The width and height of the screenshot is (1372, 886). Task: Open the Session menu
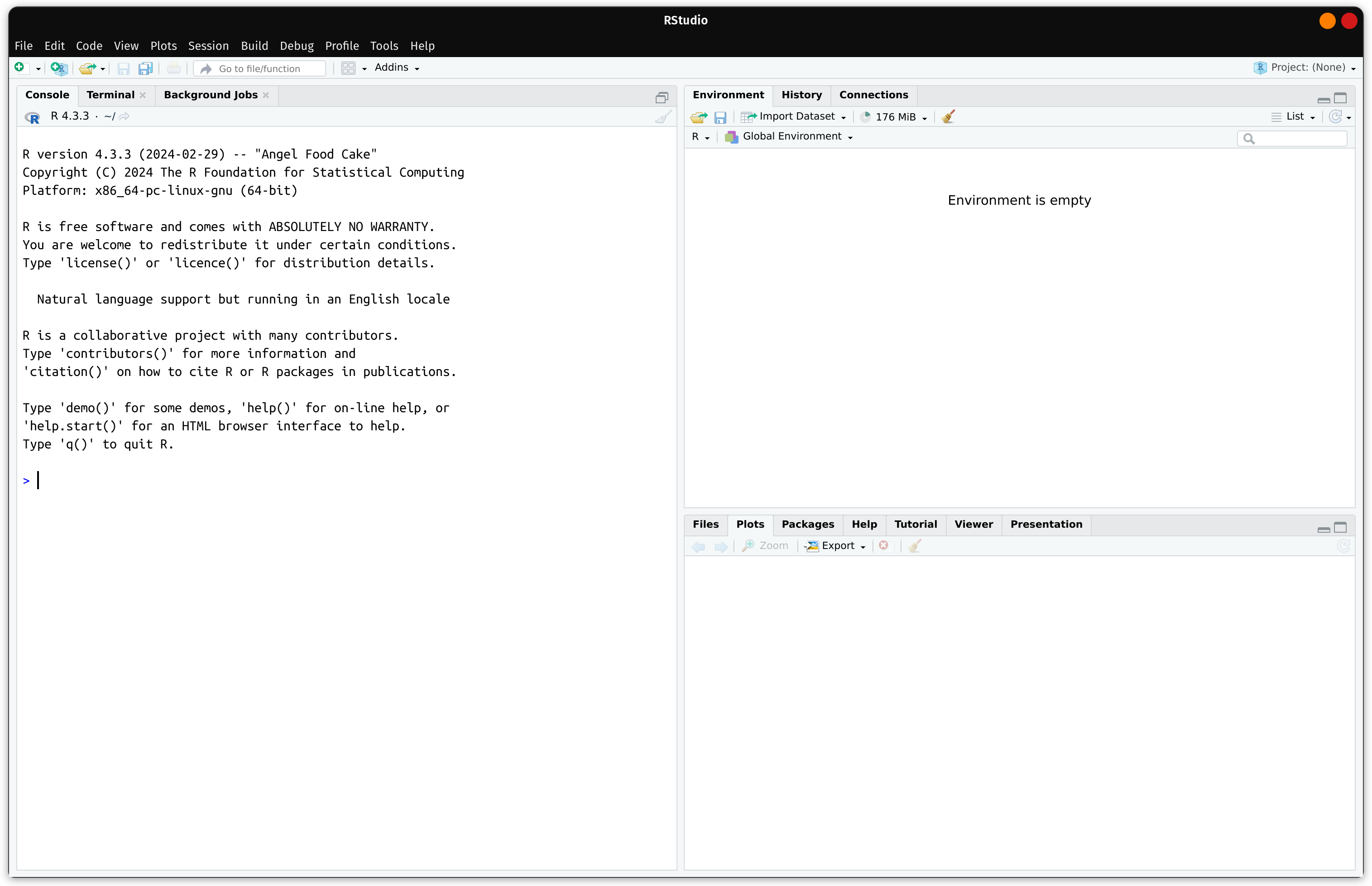pos(208,45)
